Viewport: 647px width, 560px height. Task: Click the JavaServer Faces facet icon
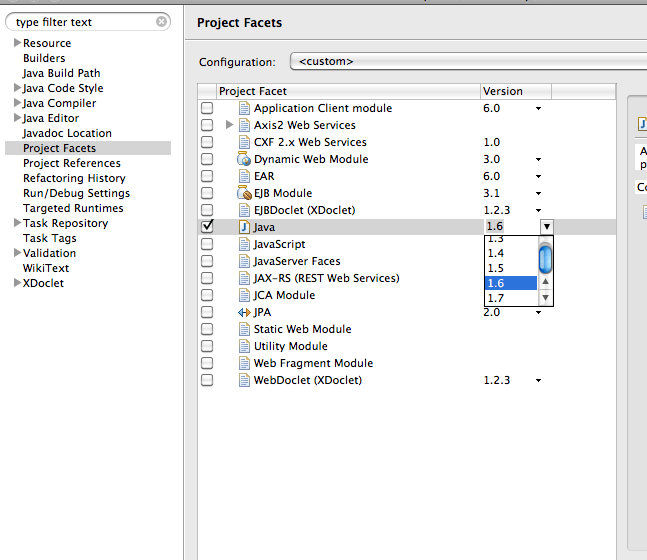244,261
